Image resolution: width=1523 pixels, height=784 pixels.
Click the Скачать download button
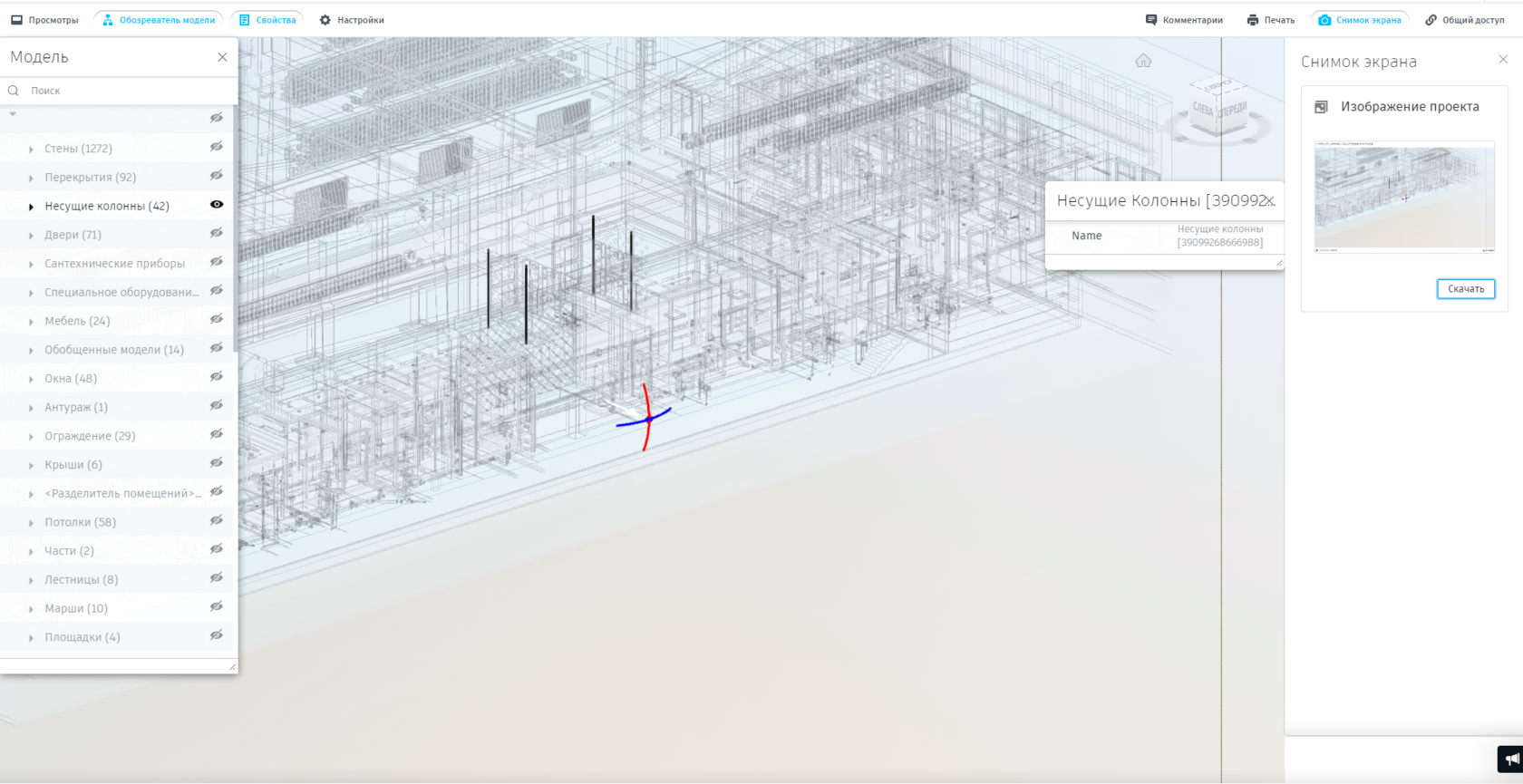tap(1466, 289)
